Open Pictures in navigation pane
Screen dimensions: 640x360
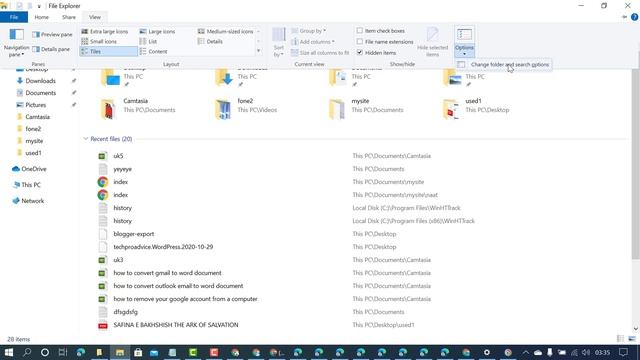click(36, 105)
